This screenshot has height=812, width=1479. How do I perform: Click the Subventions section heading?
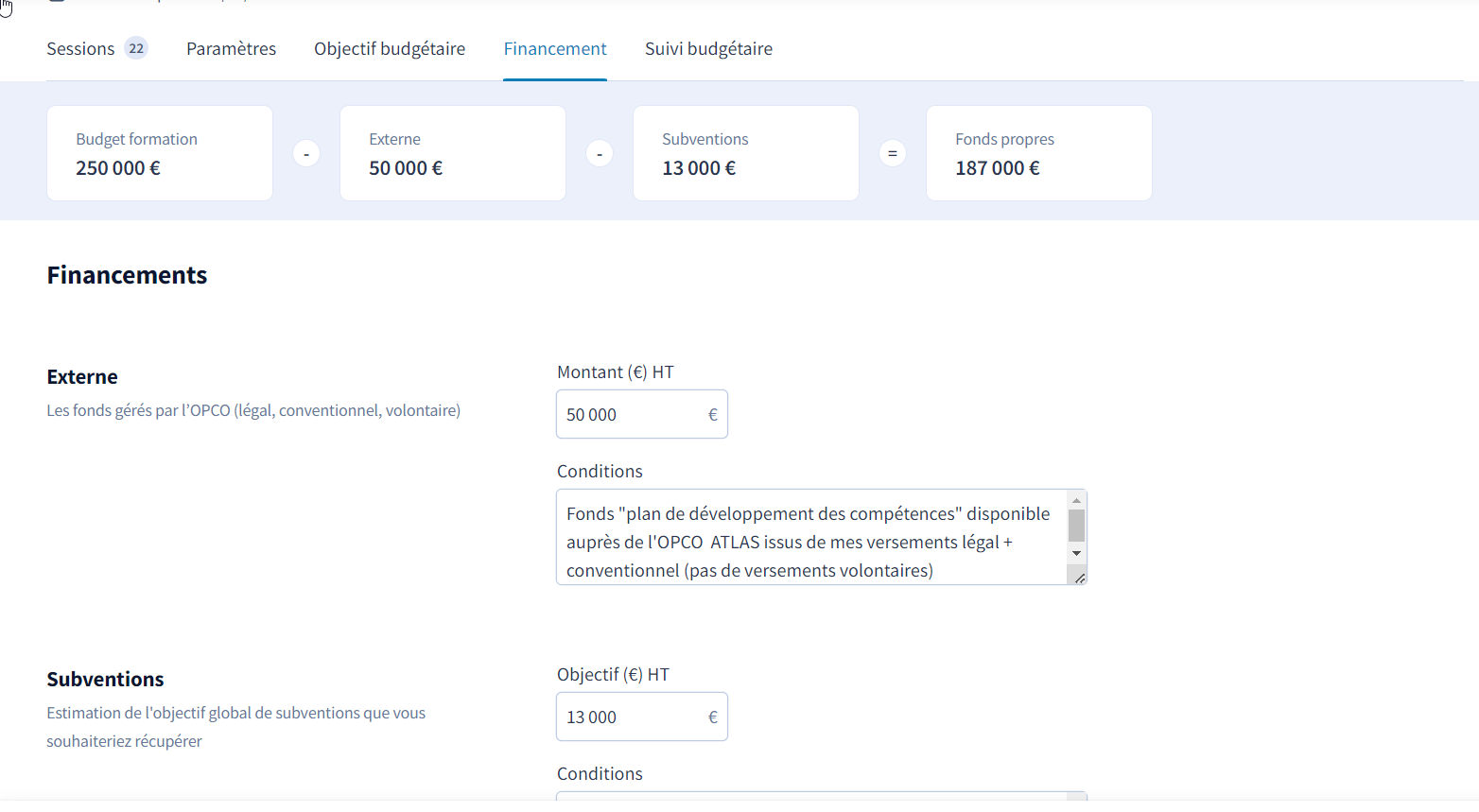point(105,679)
